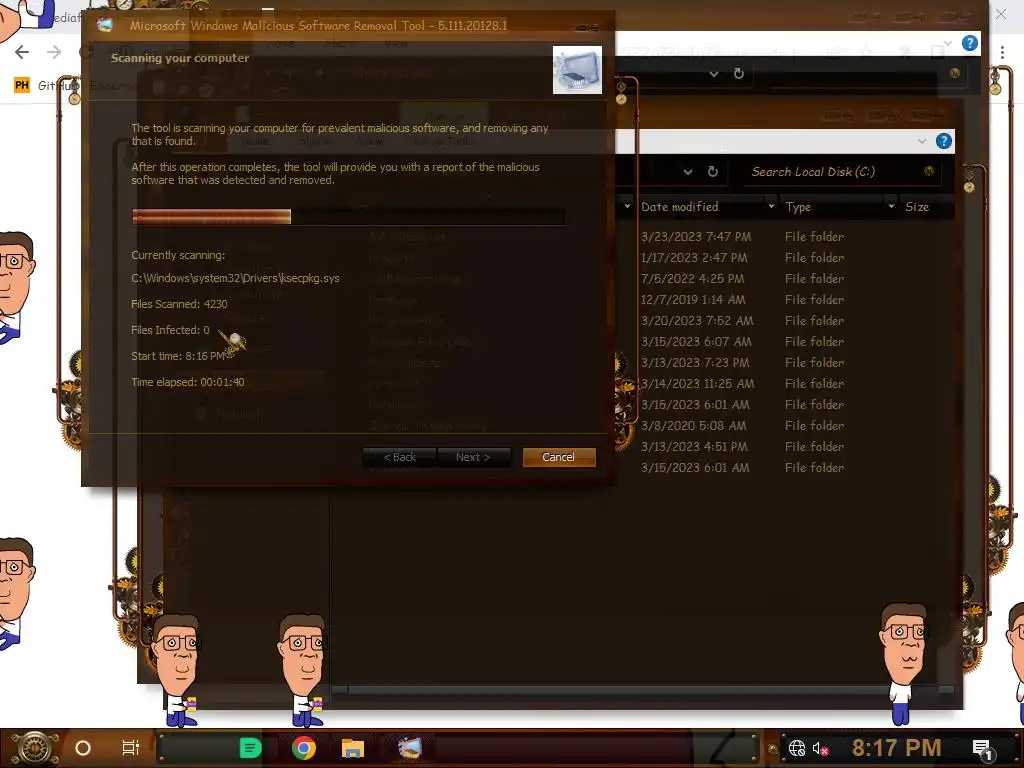The width and height of the screenshot is (1024, 768).
Task: Click the 'Start time: 8:16 PM' text
Action: click(178, 356)
